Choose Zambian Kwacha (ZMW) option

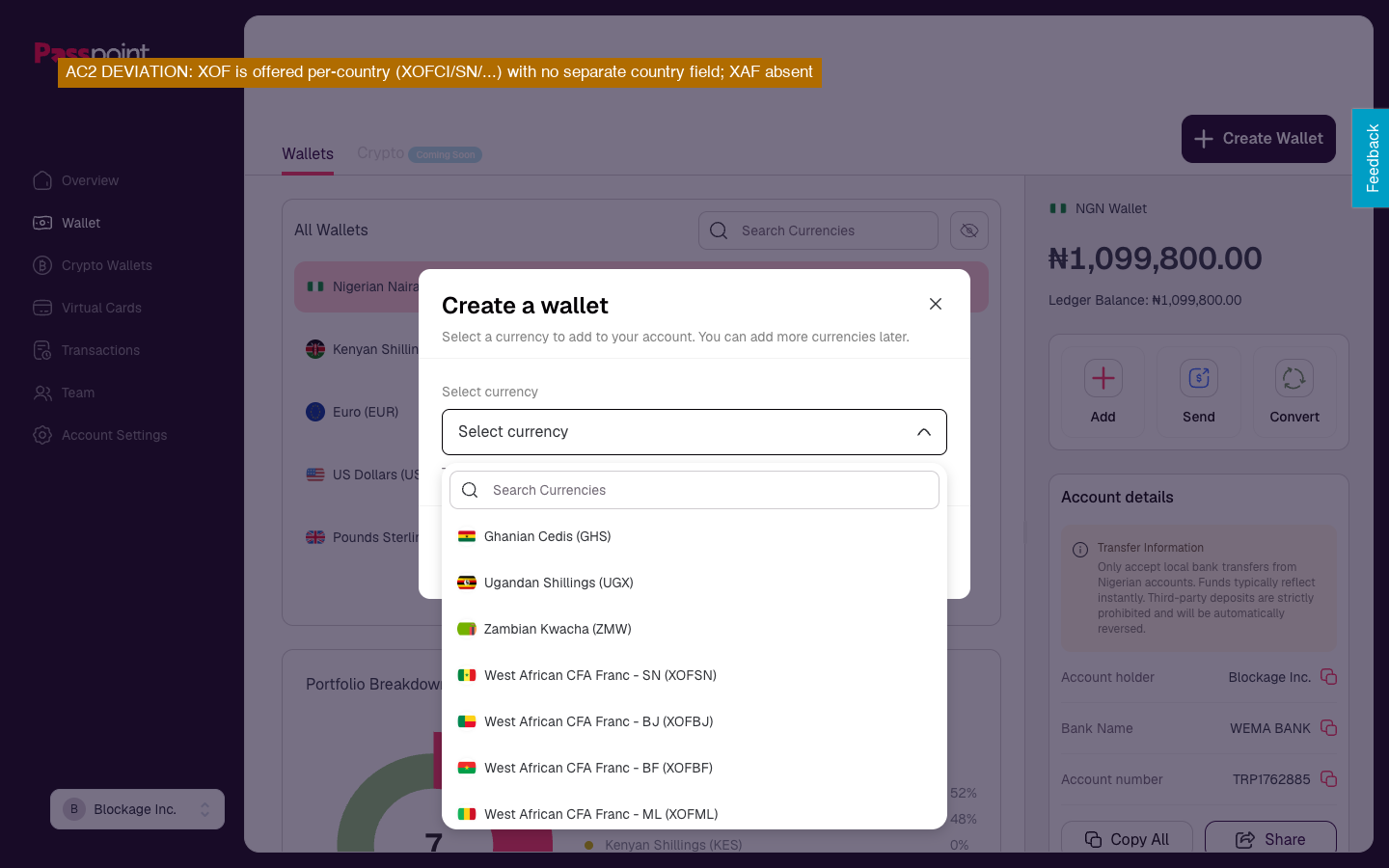click(x=694, y=629)
